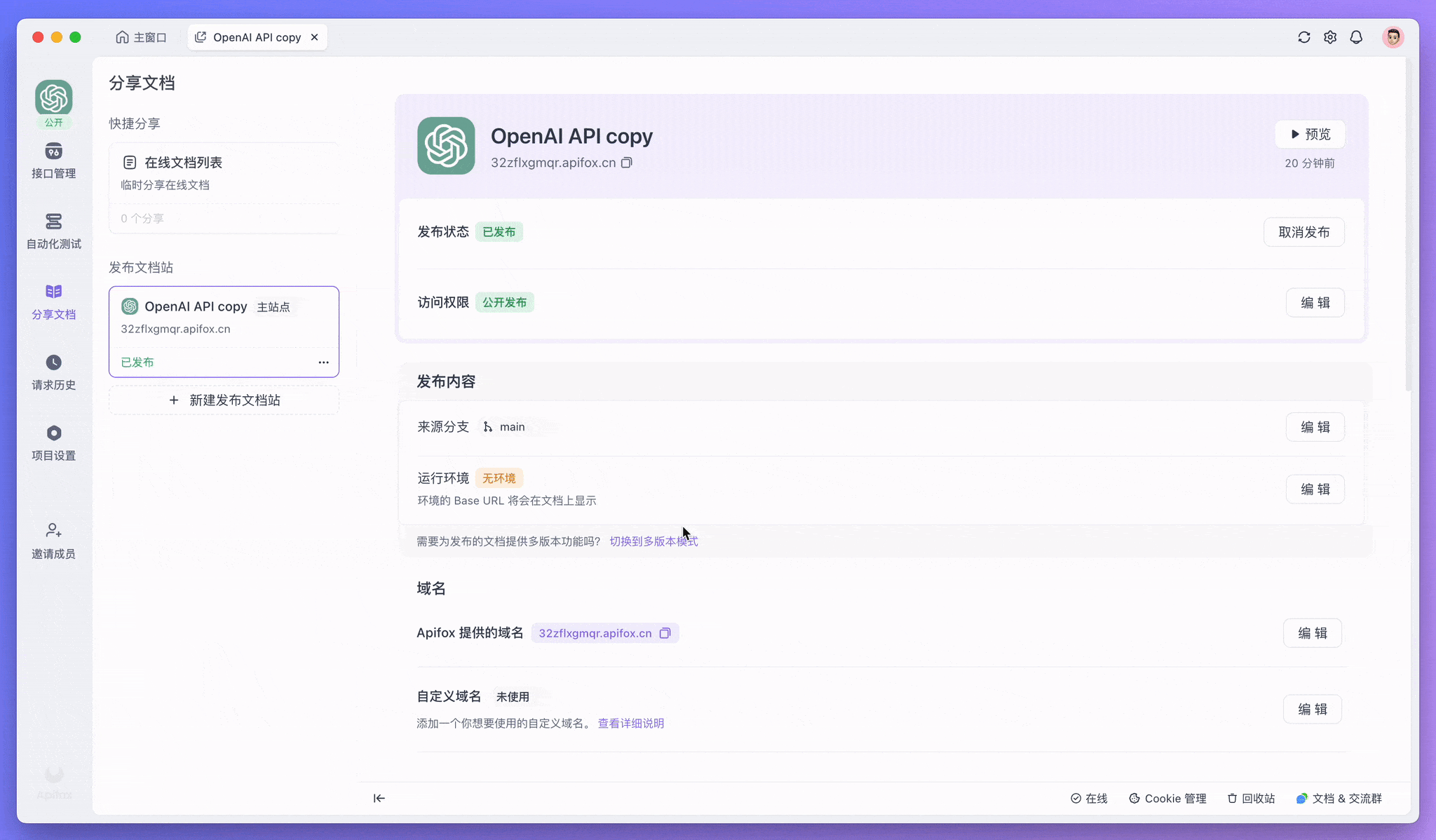The height and width of the screenshot is (840, 1436).
Task: Click 新建发布文档站 button
Action: point(224,400)
